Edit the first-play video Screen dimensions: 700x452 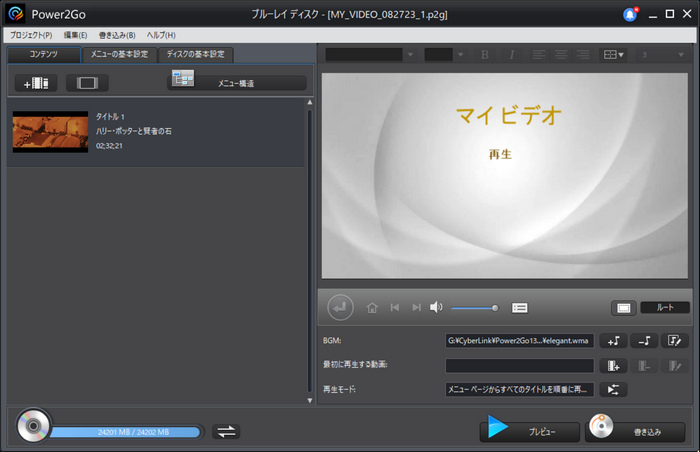[675, 366]
